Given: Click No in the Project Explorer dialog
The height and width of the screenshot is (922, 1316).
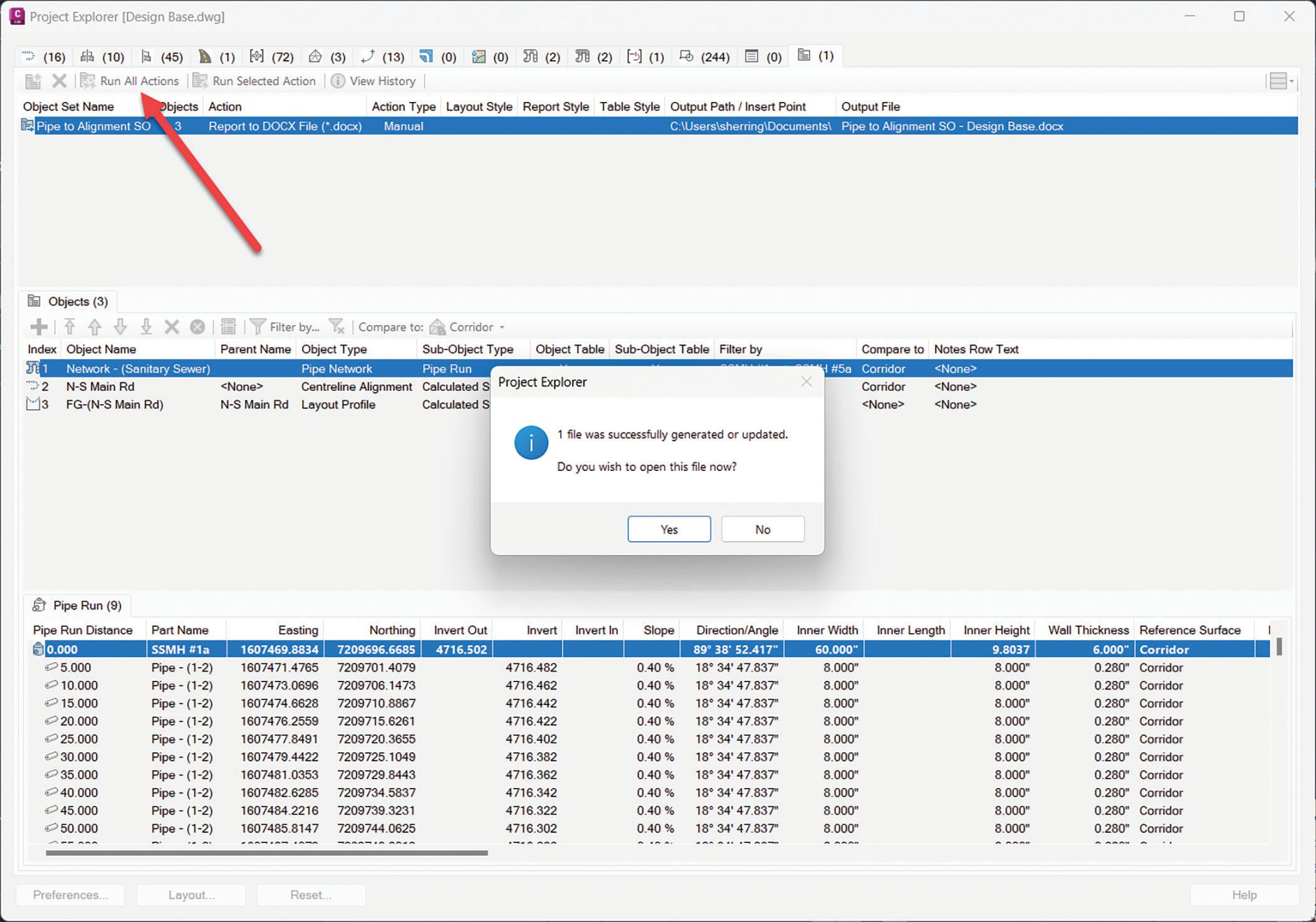Looking at the screenshot, I should 762,529.
